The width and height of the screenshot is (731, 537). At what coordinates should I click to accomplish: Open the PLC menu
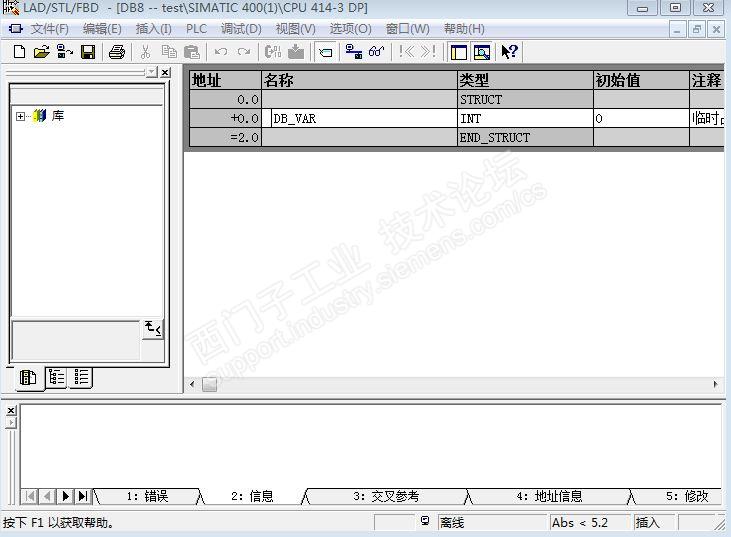point(196,29)
